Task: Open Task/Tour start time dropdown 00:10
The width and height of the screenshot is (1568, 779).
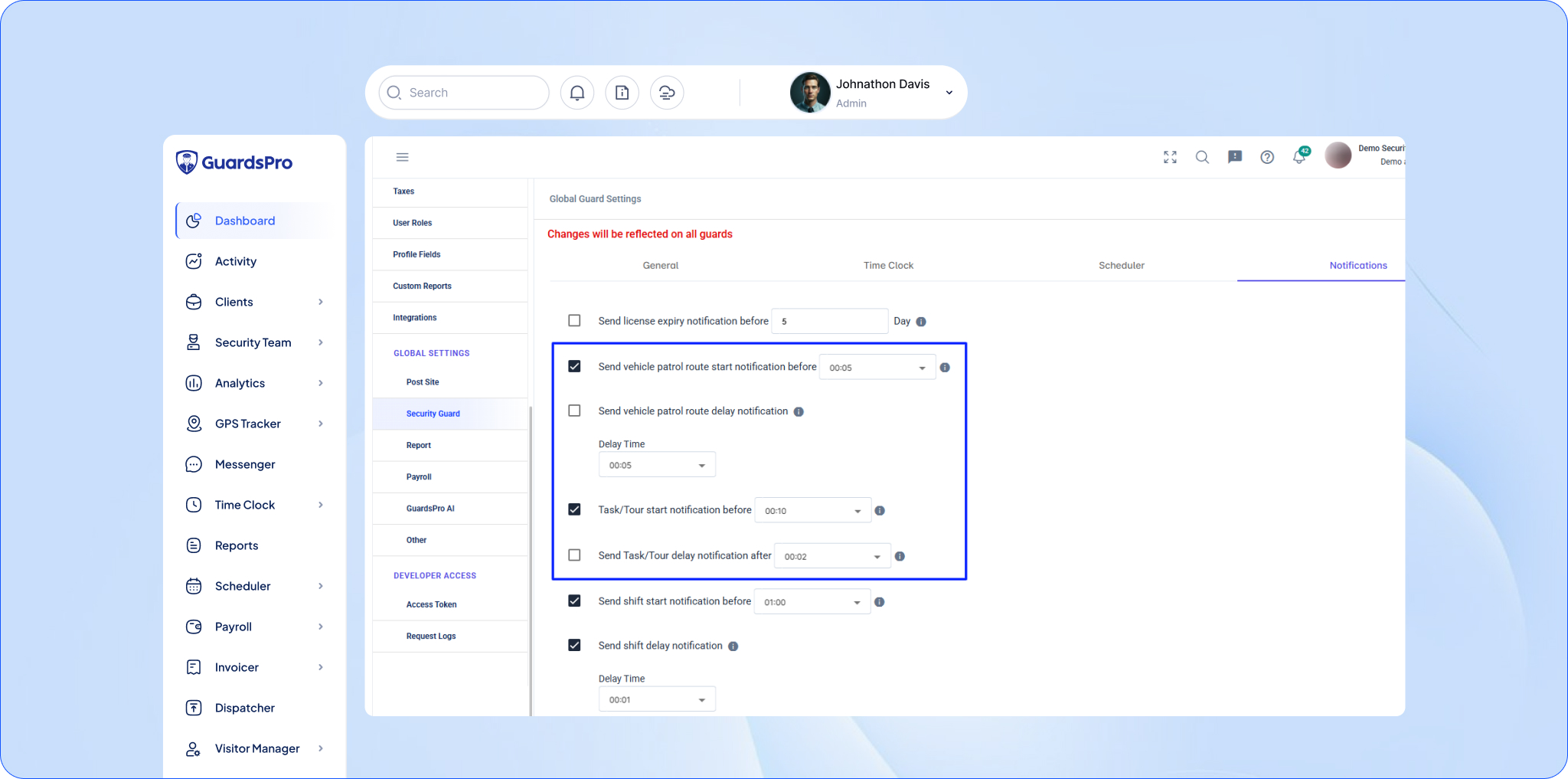Action: click(813, 511)
